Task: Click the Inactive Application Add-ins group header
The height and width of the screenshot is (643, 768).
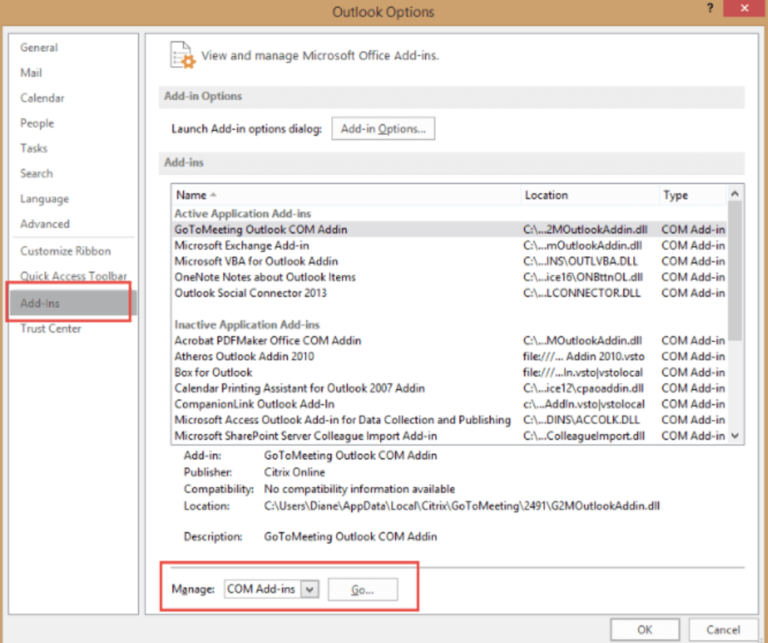Action: coord(247,325)
